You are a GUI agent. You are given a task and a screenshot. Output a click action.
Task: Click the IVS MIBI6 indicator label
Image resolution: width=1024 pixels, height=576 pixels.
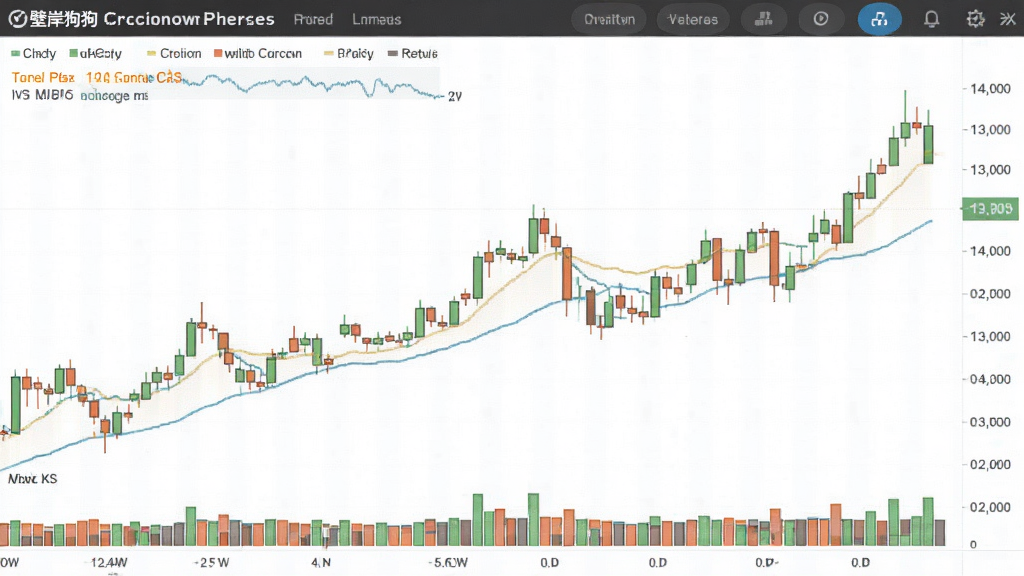(x=42, y=95)
